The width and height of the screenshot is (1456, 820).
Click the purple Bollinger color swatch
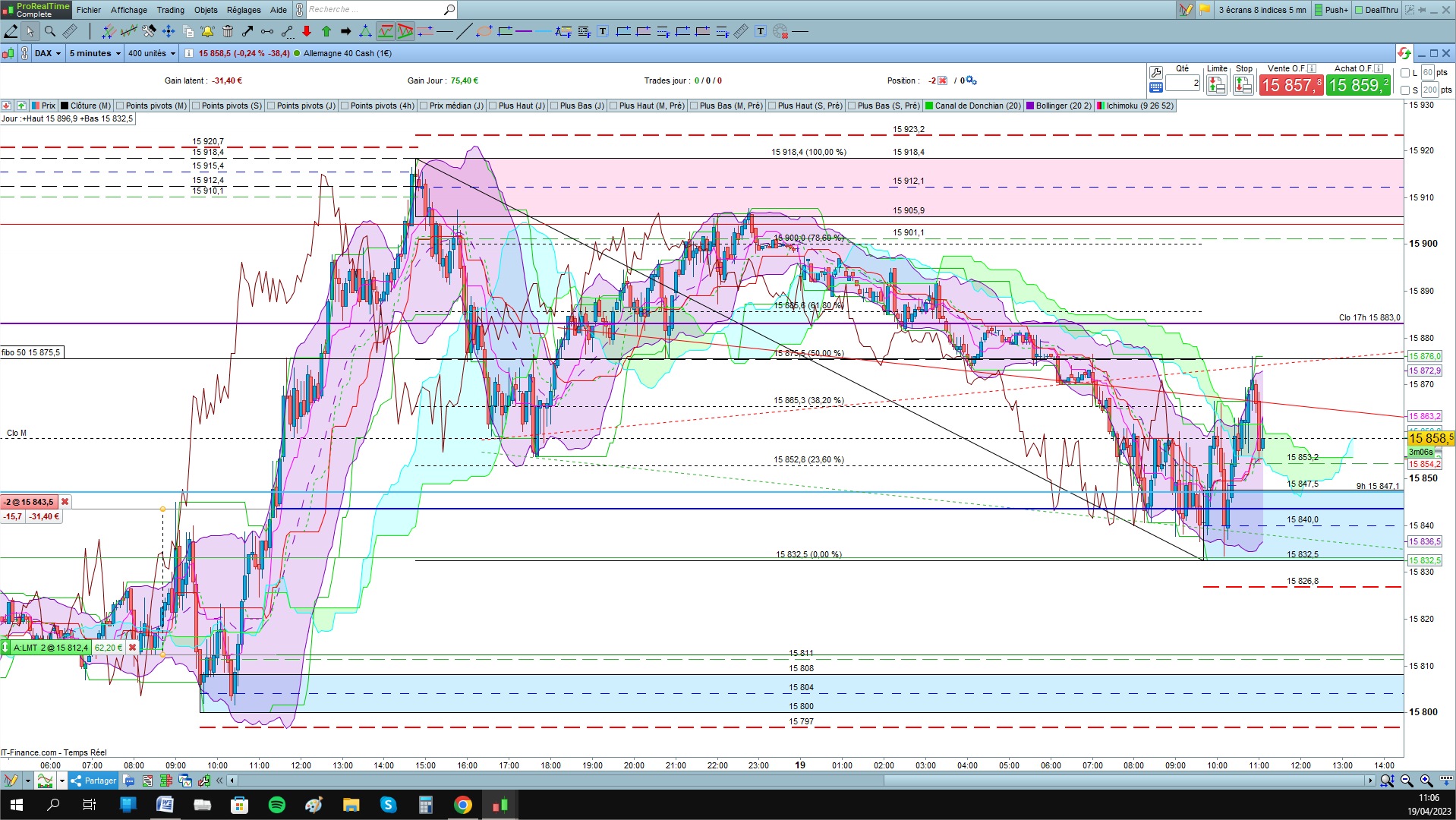[1030, 106]
